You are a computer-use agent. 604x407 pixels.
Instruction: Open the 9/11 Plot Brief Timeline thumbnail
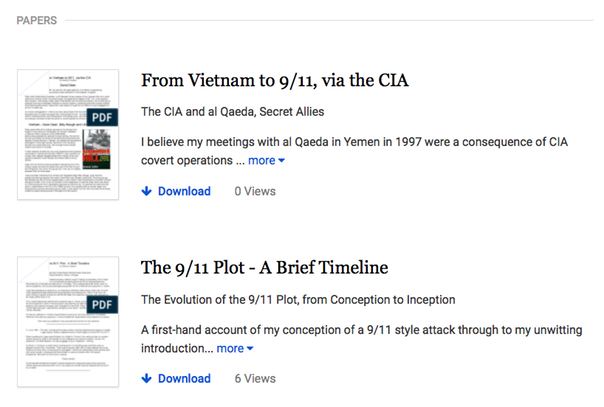tap(68, 322)
